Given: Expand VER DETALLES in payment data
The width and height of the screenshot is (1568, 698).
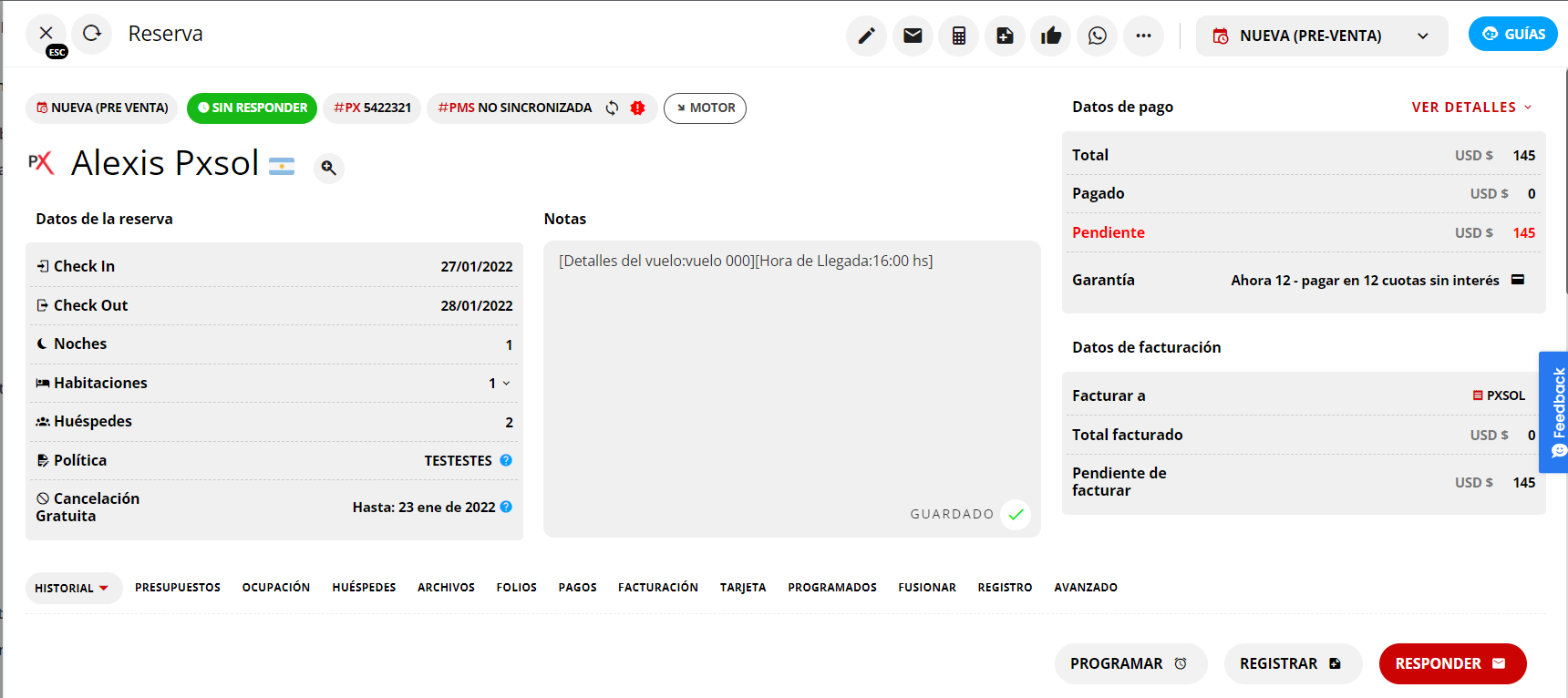Looking at the screenshot, I should 1471,107.
